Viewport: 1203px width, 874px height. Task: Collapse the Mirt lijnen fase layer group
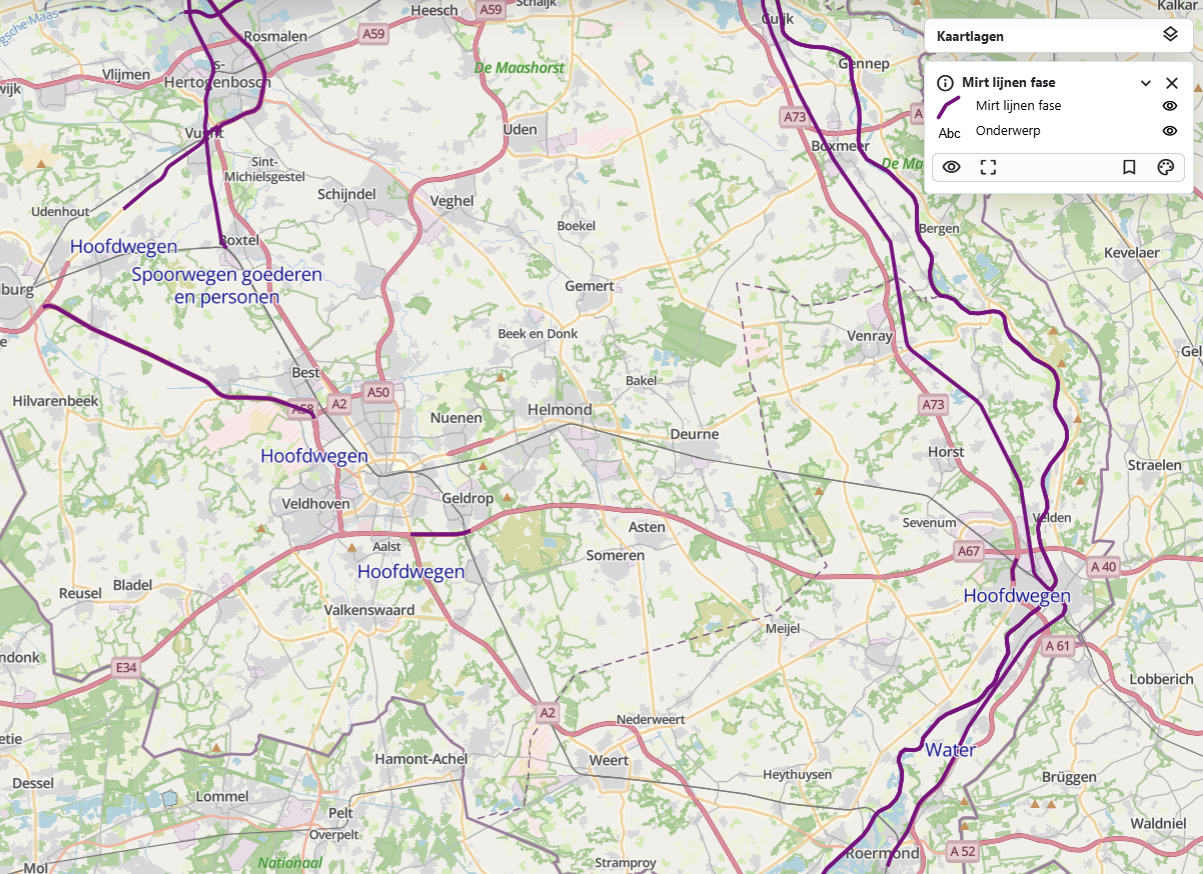click(x=1146, y=83)
